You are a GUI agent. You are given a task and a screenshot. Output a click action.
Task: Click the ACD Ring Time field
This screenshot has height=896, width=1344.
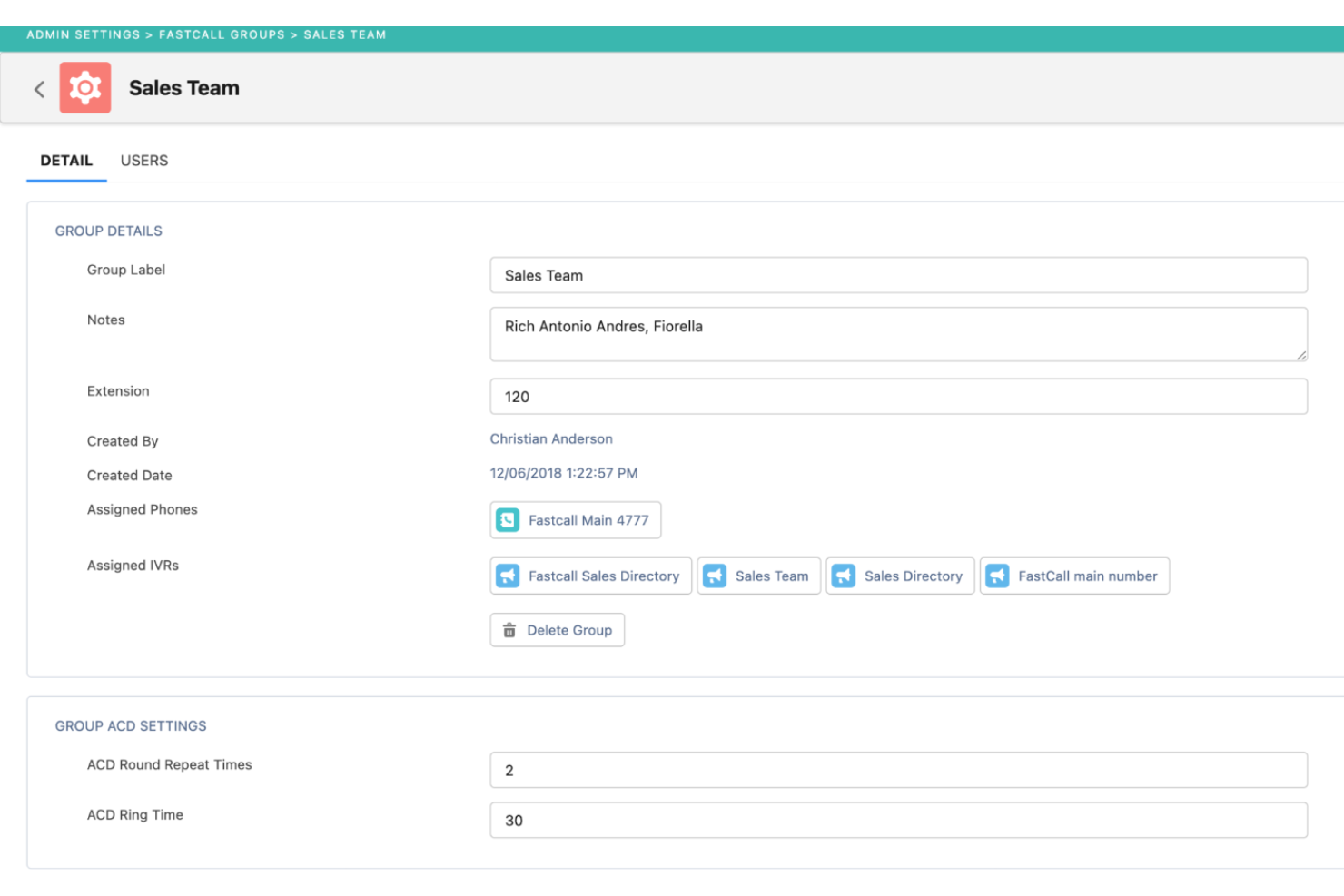(895, 820)
